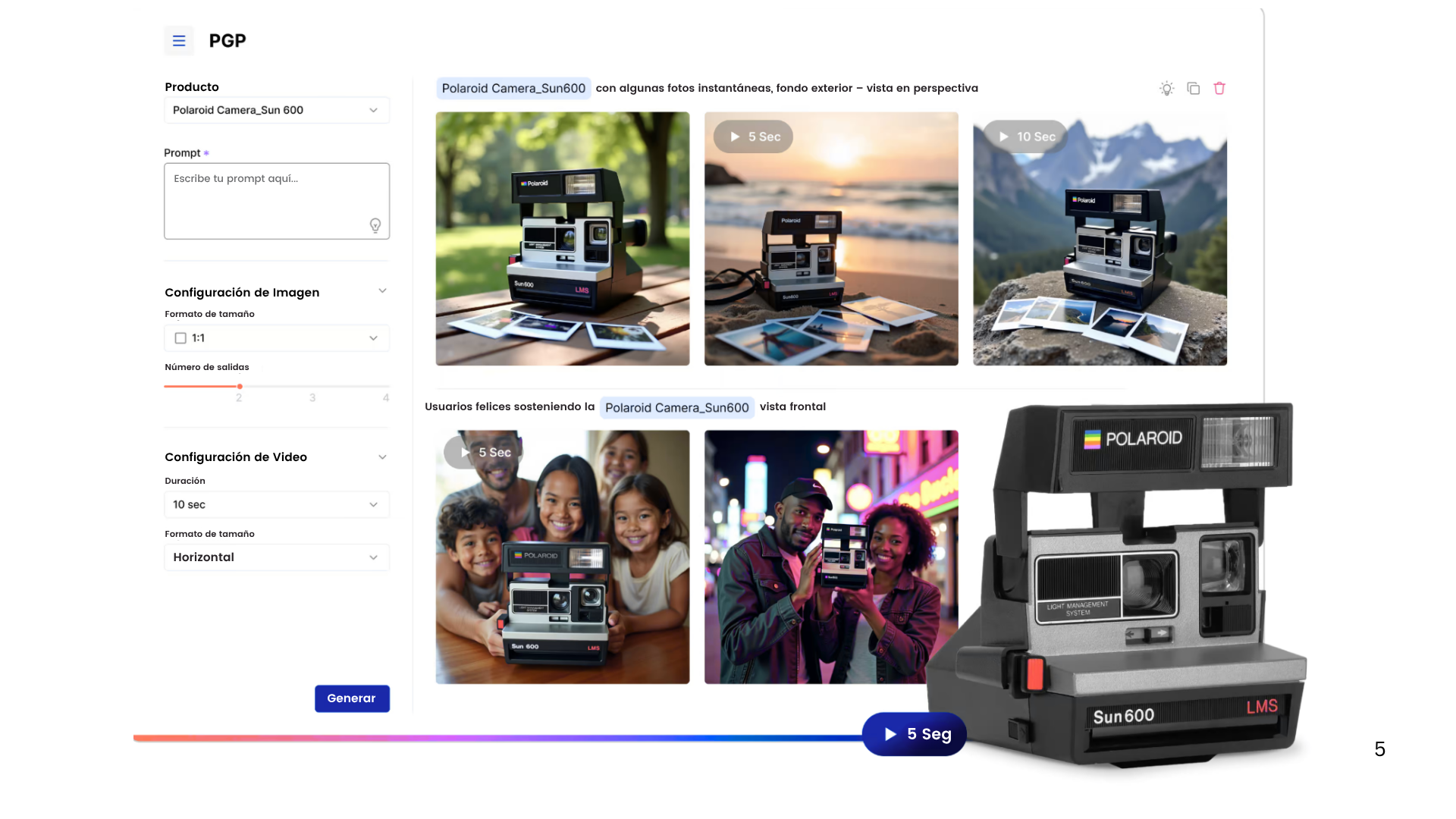The width and height of the screenshot is (1456, 819).
Task: Set Número de salidas slider to 3
Action: tap(312, 387)
